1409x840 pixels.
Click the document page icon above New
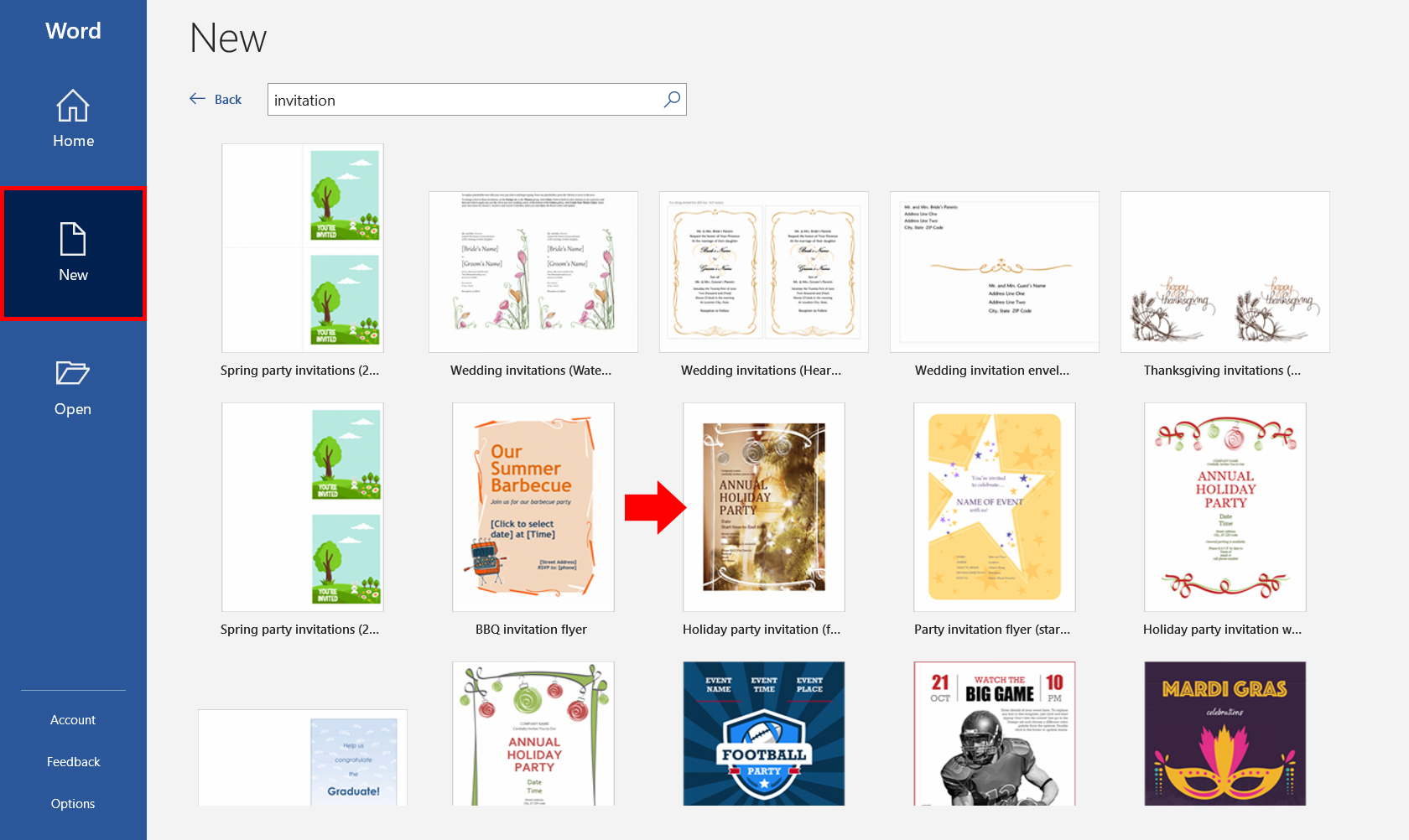tap(73, 241)
